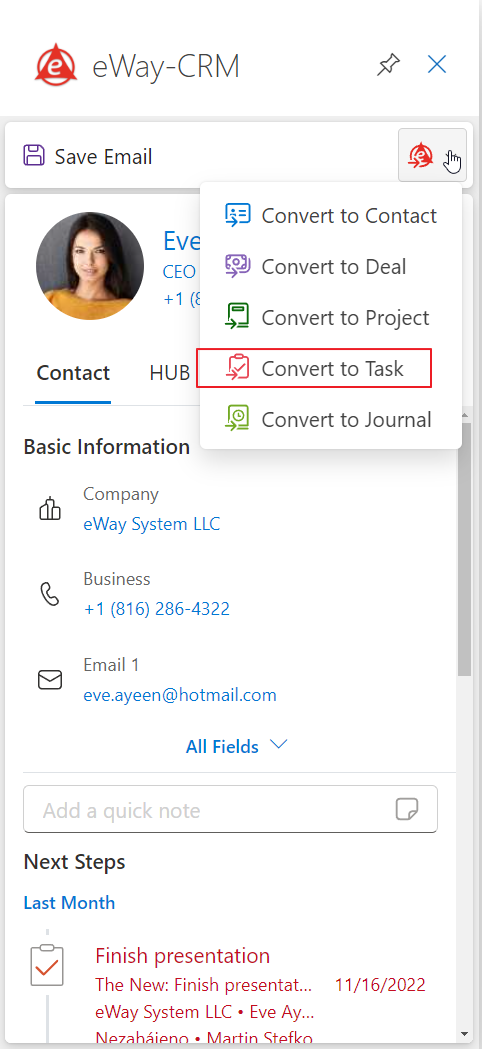Click the Convert to Task icon
Screen dimensions: 482x1049
pos(238,368)
